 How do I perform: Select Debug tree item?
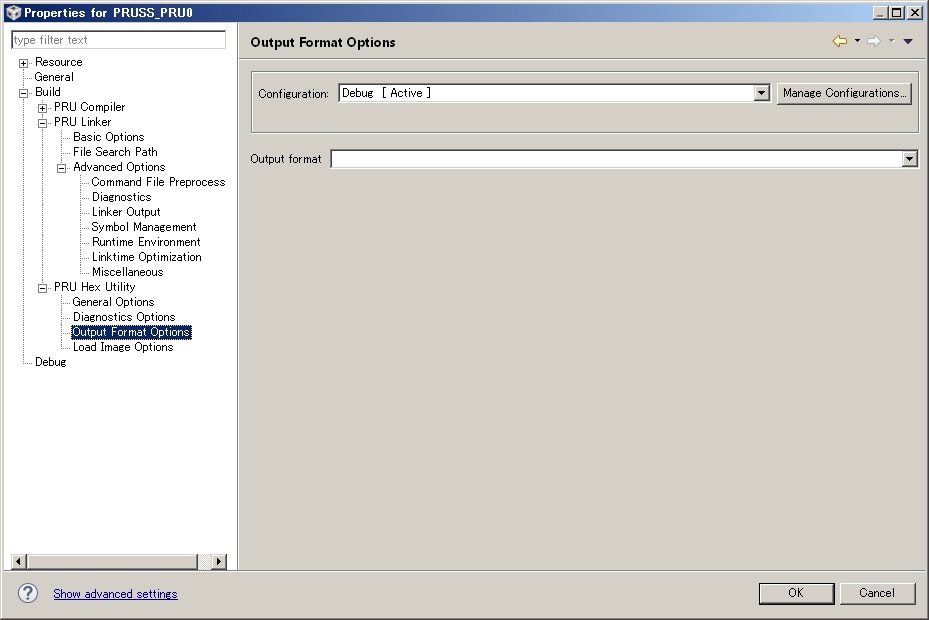click(x=50, y=362)
